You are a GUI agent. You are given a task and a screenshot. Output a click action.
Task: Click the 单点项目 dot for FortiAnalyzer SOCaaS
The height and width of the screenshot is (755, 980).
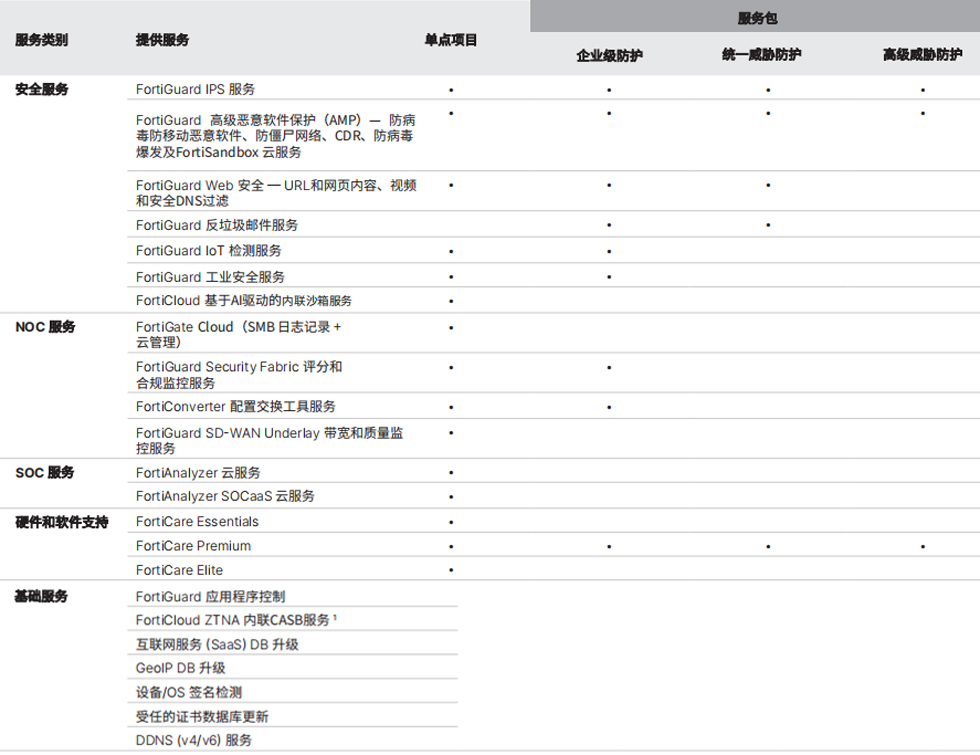(x=451, y=497)
